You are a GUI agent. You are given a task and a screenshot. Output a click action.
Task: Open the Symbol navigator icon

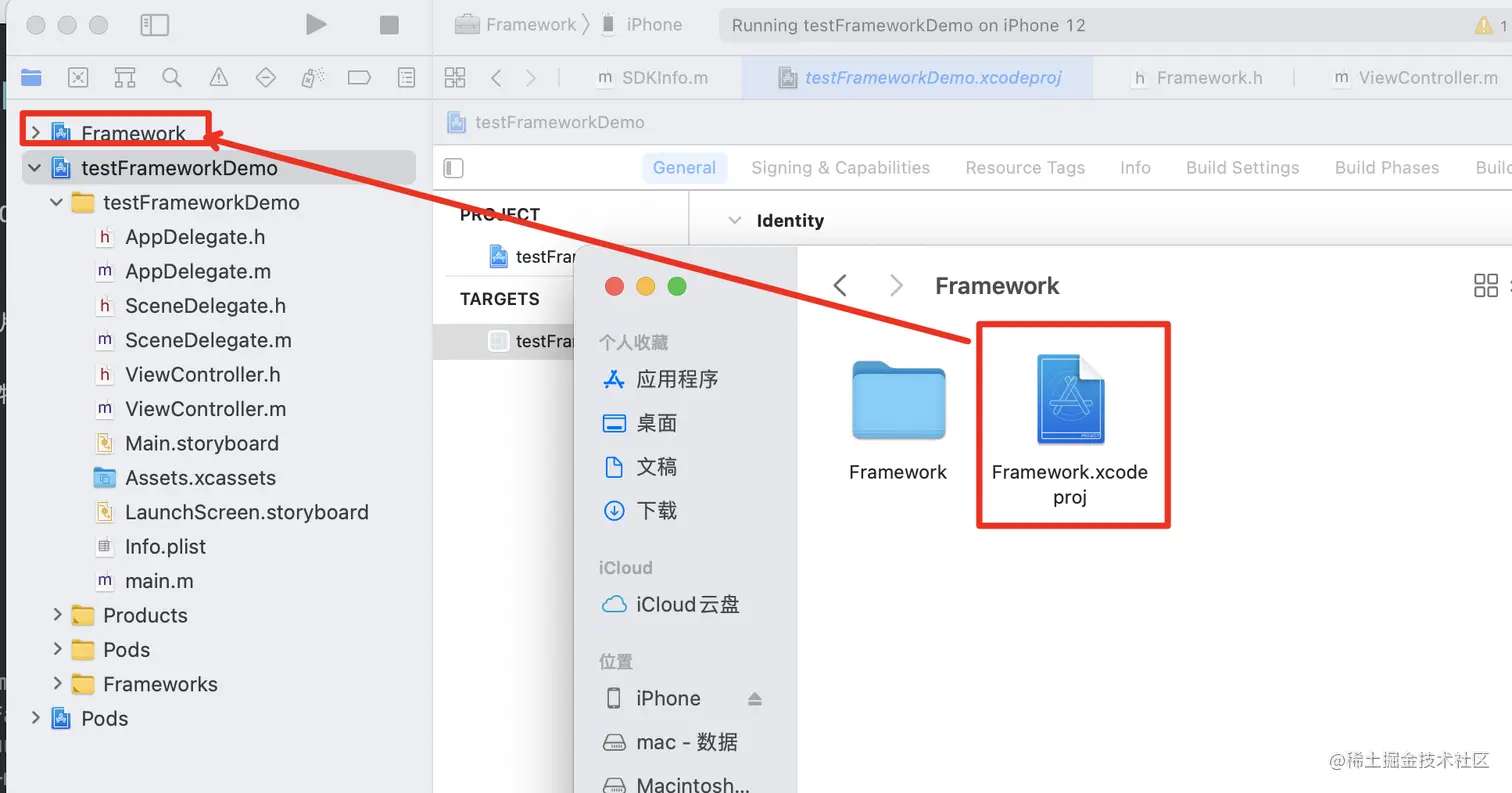pos(125,77)
